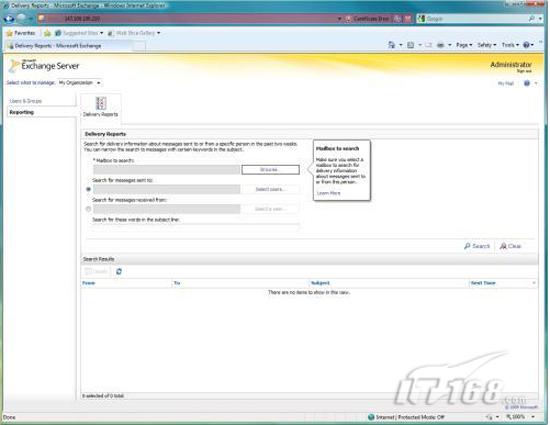Open the 'Select what to manage' dropdown
This screenshot has width=550, height=425.
(x=80, y=83)
